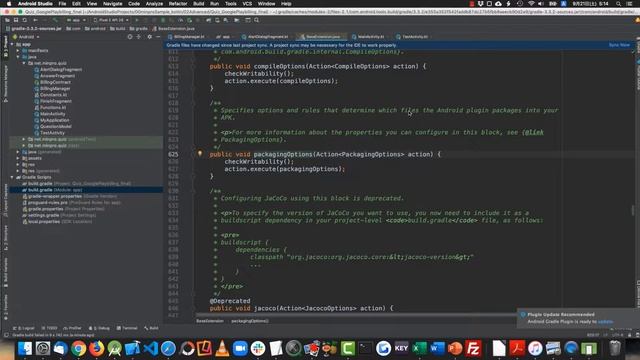Image resolution: width=640 pixels, height=360 pixels.
Task: Open the Navigate menu
Action: (x=112, y=4)
